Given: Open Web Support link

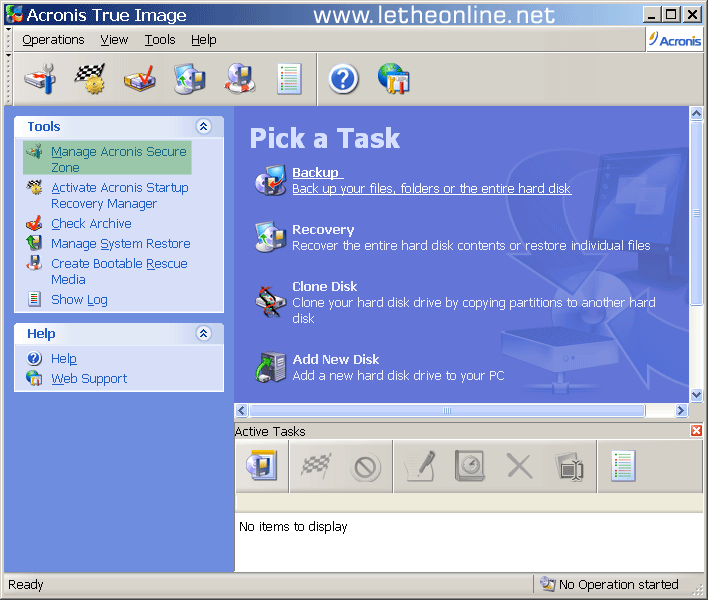Looking at the screenshot, I should tap(89, 378).
